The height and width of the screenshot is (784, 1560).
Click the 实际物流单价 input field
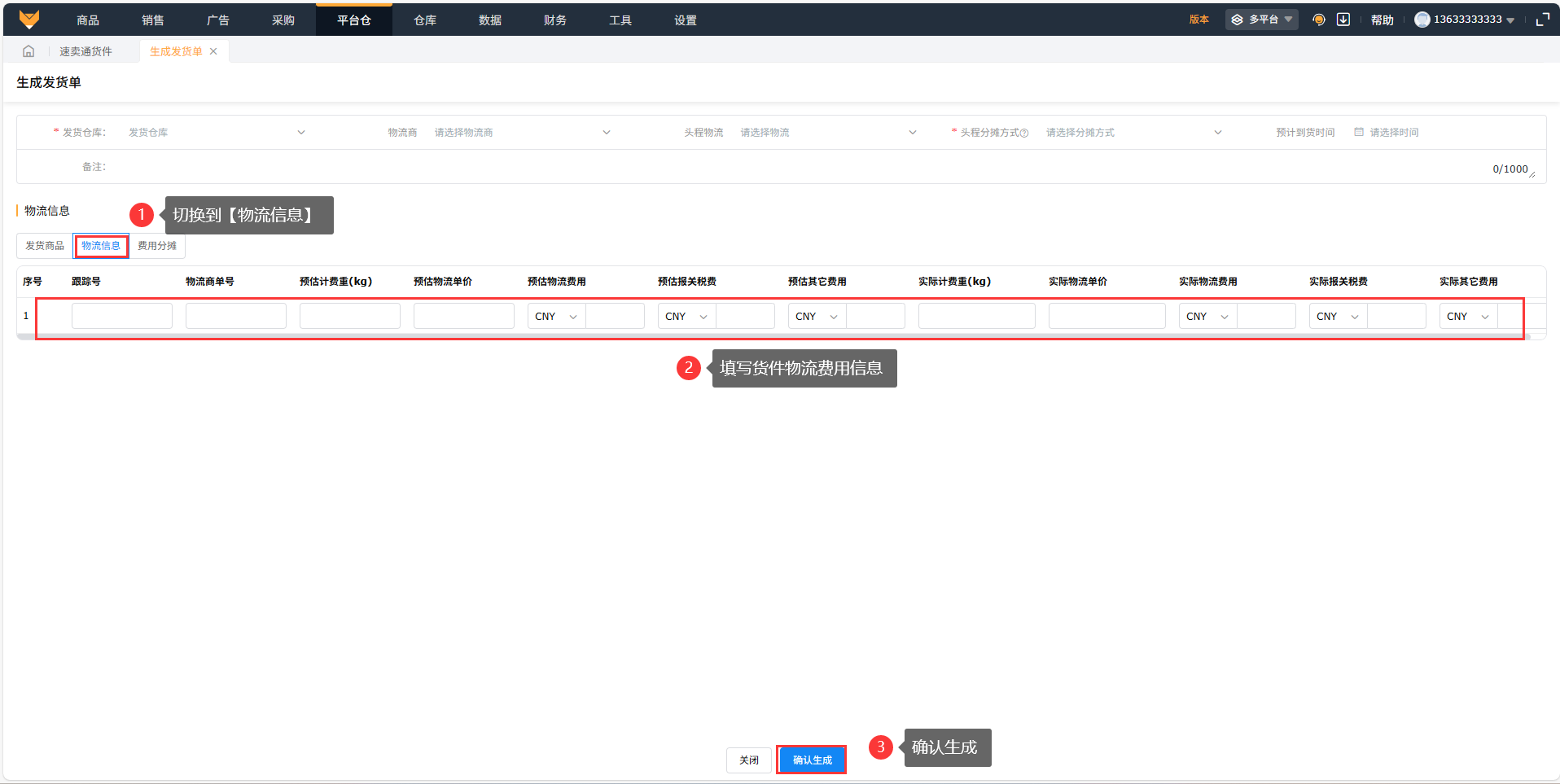(1107, 316)
